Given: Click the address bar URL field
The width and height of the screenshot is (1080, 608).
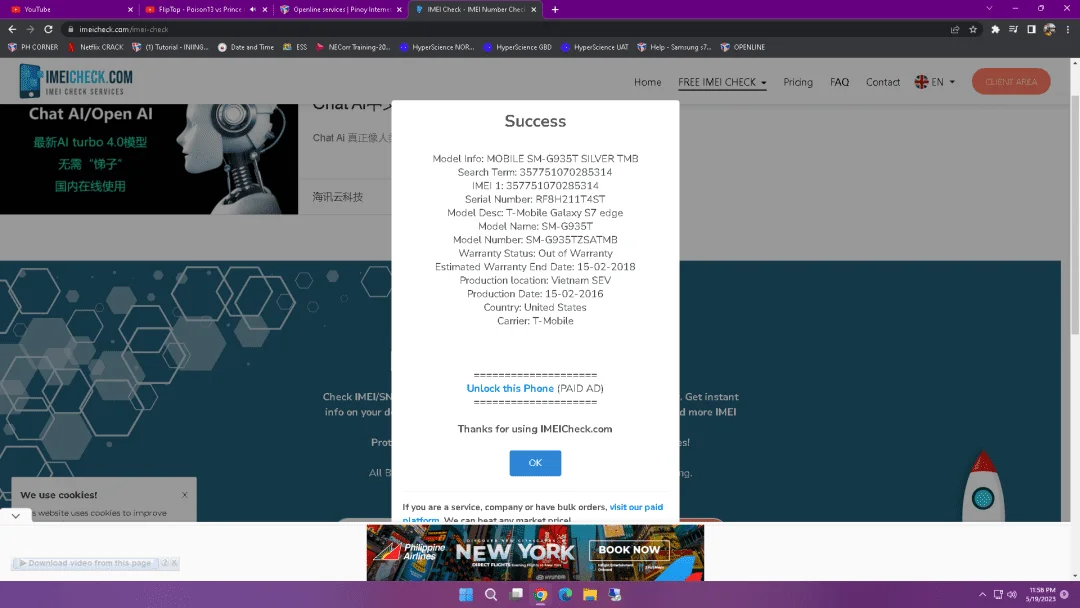Looking at the screenshot, I should coord(503,29).
